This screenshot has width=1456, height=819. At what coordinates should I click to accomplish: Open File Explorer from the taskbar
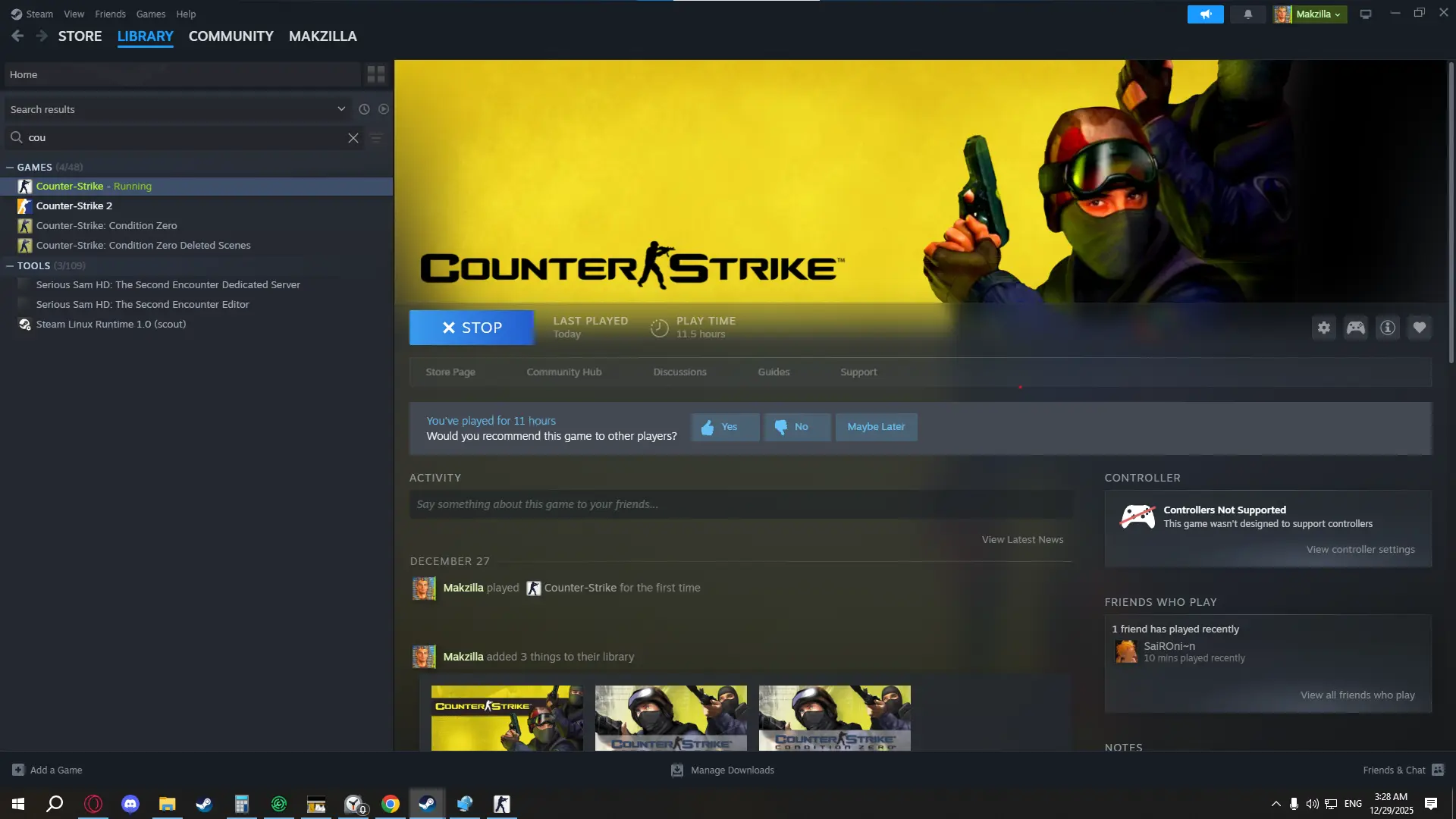click(167, 804)
